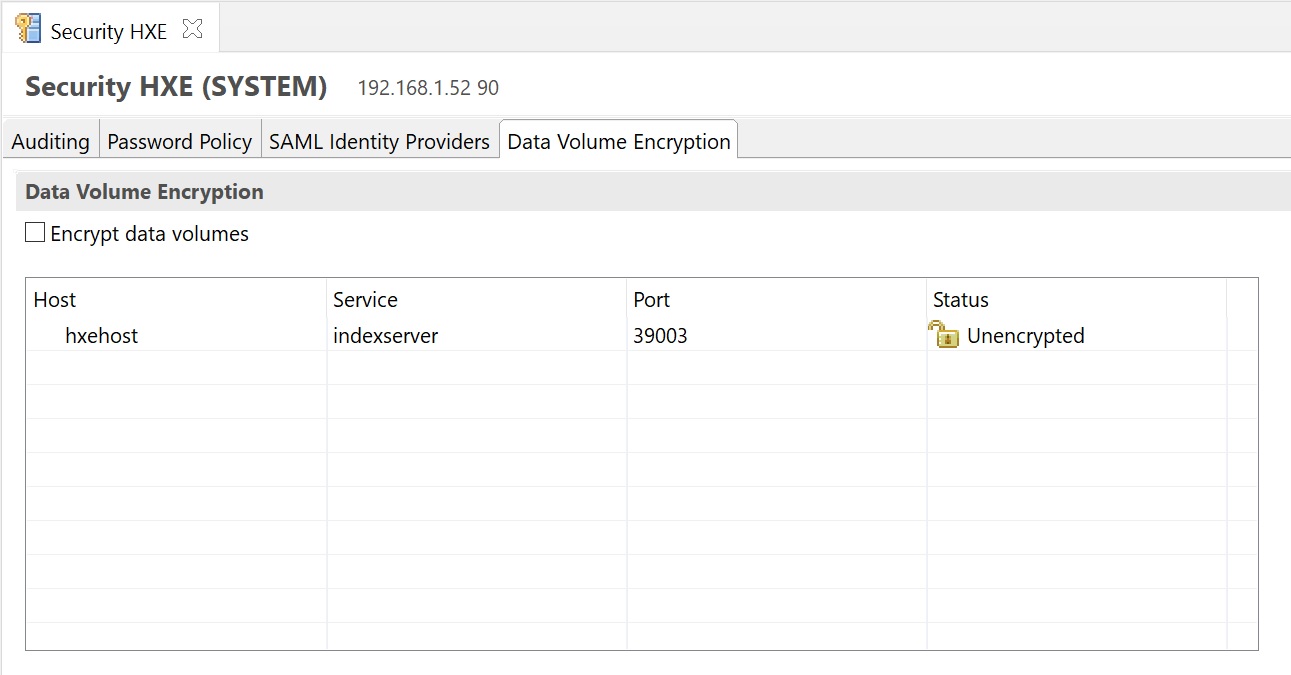The height and width of the screenshot is (675, 1291).
Task: Select the port 39003 cell
Action: tap(660, 336)
